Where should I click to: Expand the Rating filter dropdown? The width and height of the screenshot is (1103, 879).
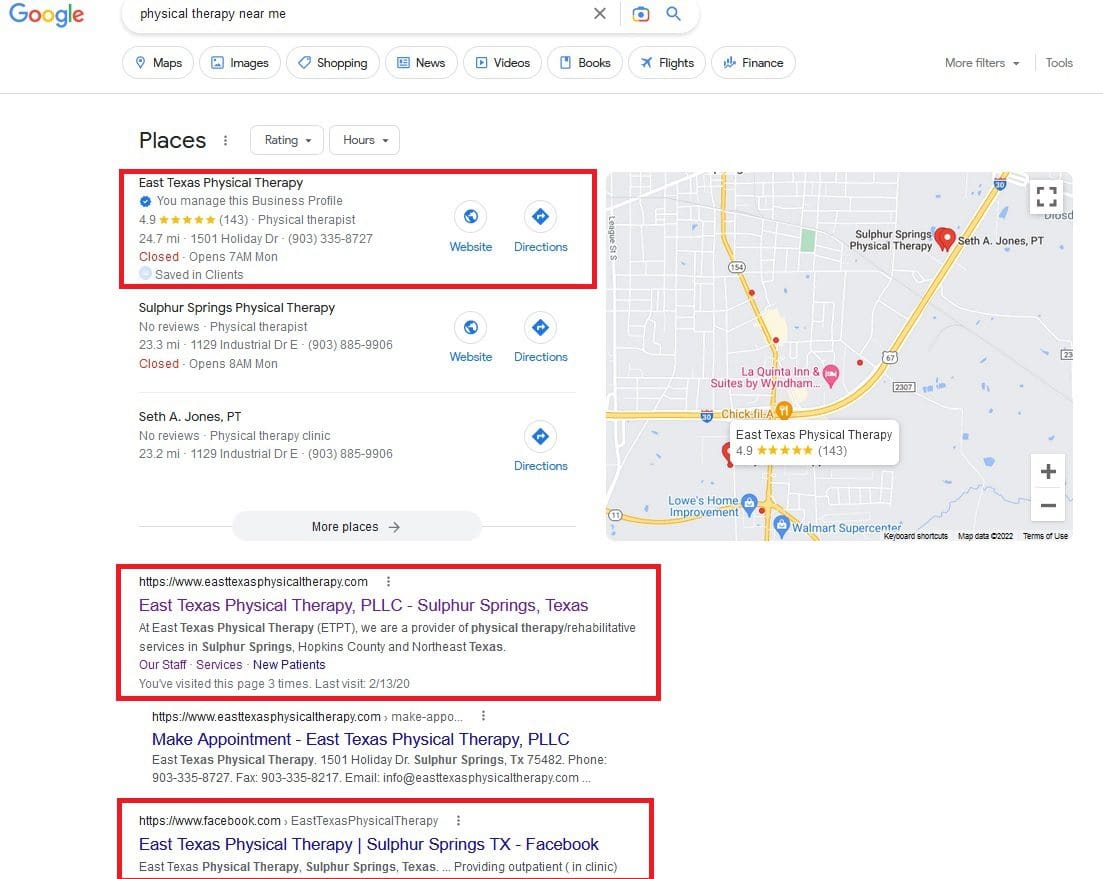pos(287,140)
